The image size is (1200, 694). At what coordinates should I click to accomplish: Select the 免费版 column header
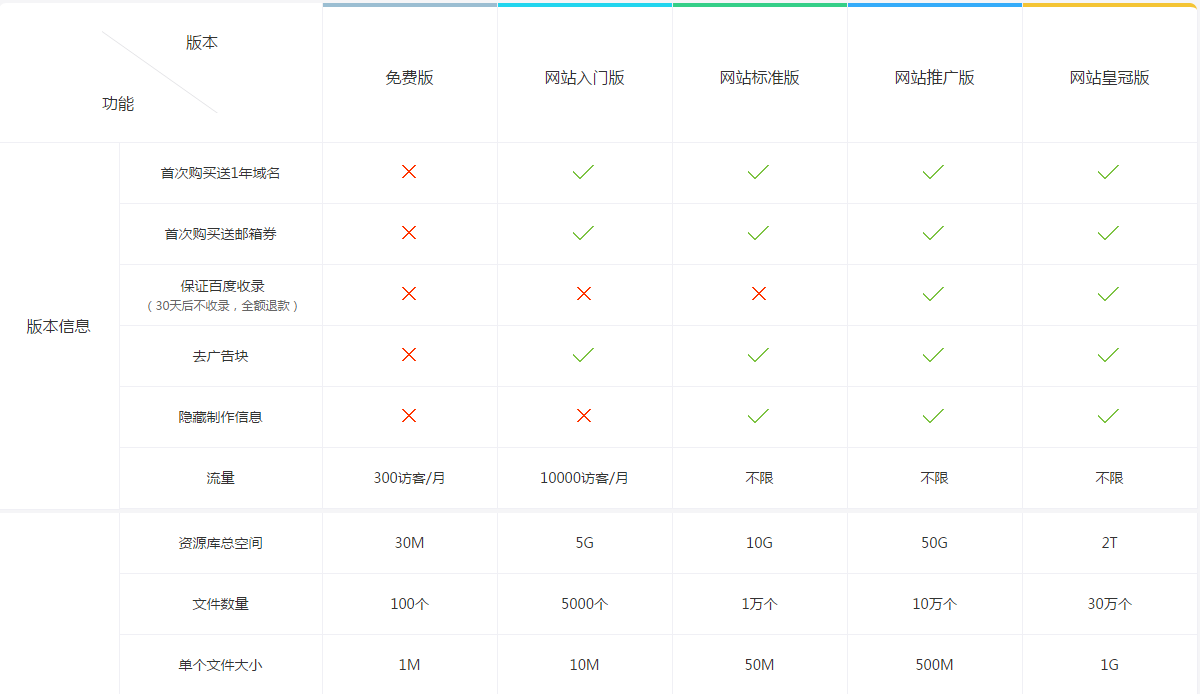[410, 78]
